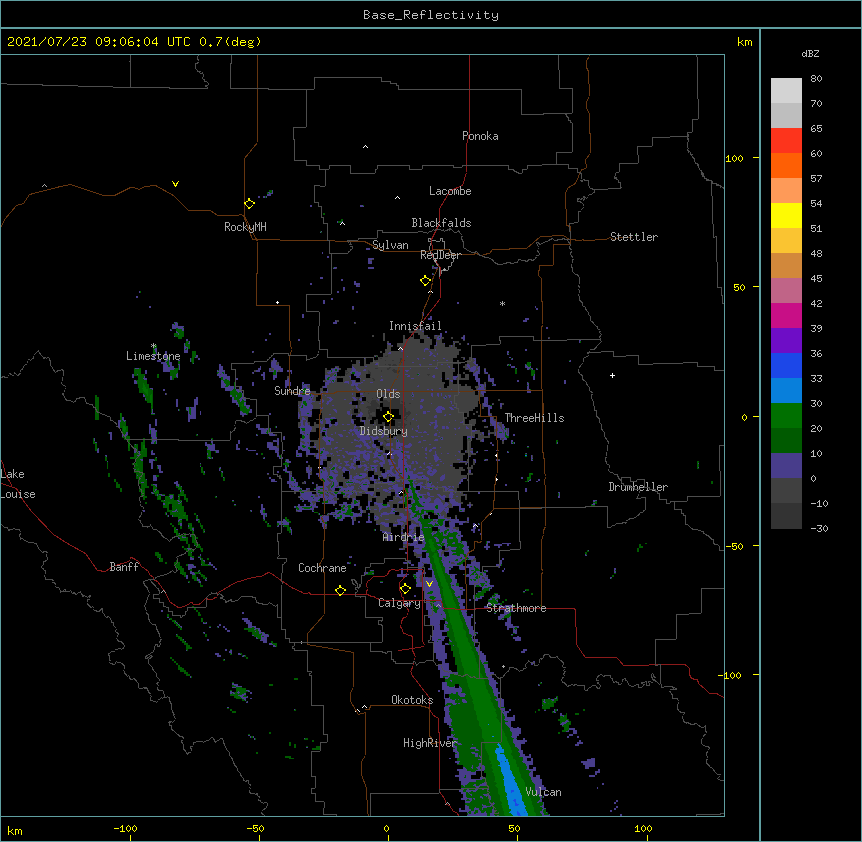The height and width of the screenshot is (842, 862).
Task: Click the white asterisk marker above Limestone
Action: tap(153, 346)
